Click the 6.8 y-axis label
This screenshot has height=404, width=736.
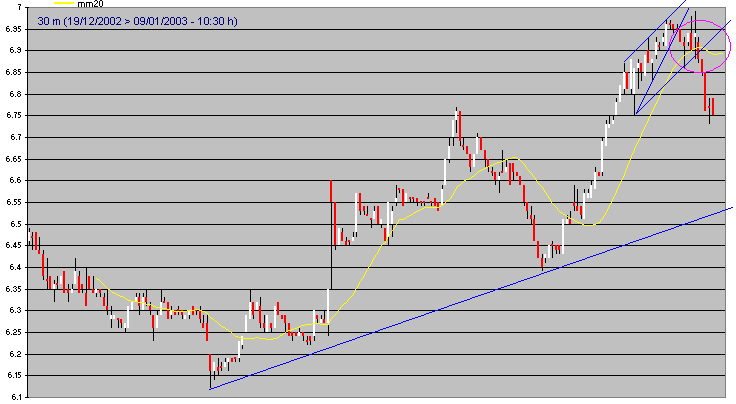point(15,94)
